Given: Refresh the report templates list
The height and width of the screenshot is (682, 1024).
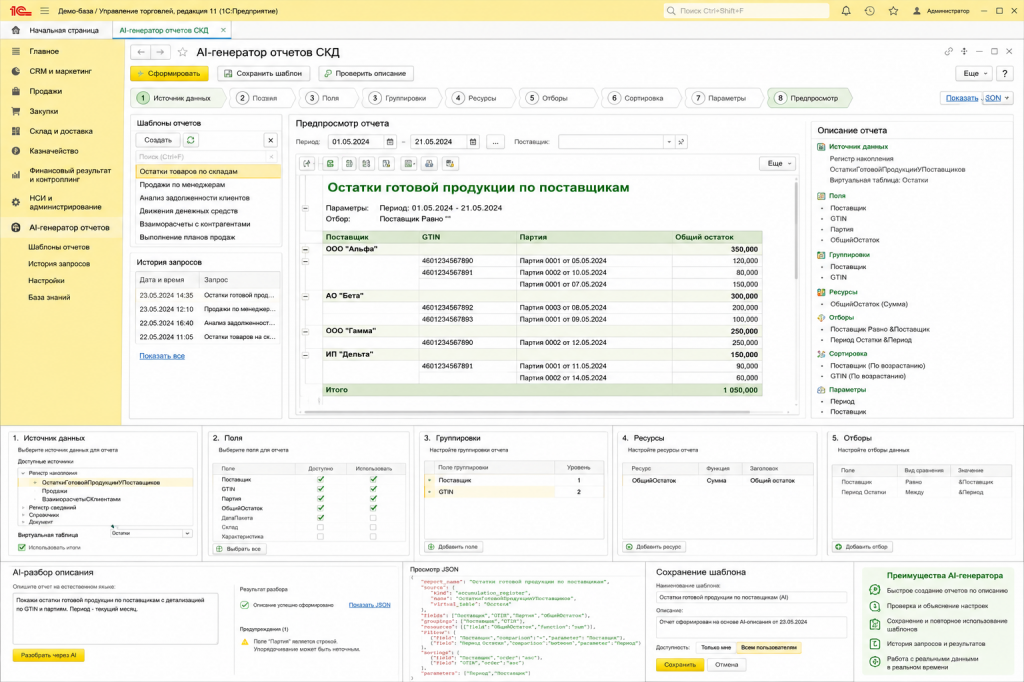Looking at the screenshot, I should click(191, 140).
